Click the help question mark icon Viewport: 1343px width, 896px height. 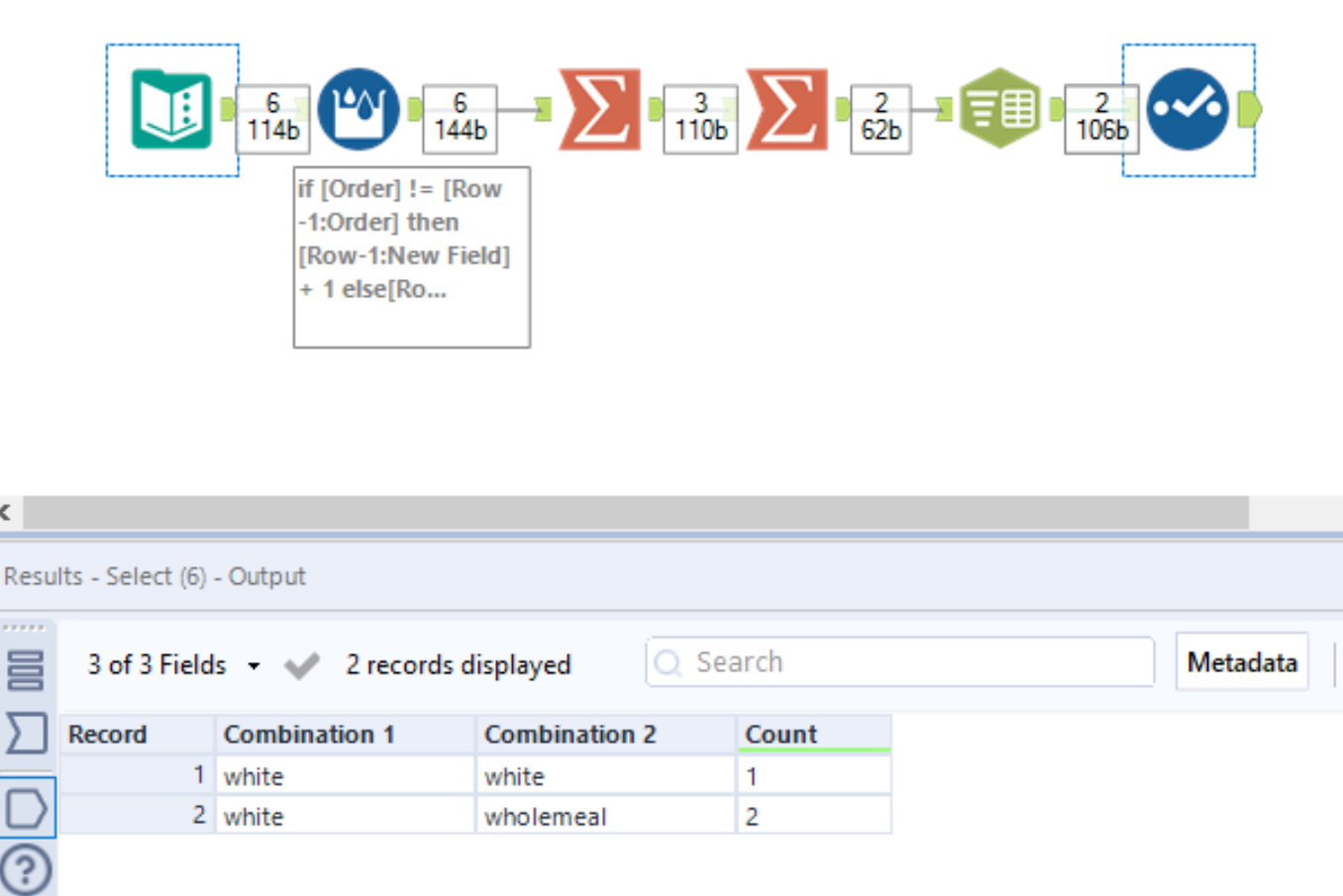pyautogui.click(x=27, y=867)
